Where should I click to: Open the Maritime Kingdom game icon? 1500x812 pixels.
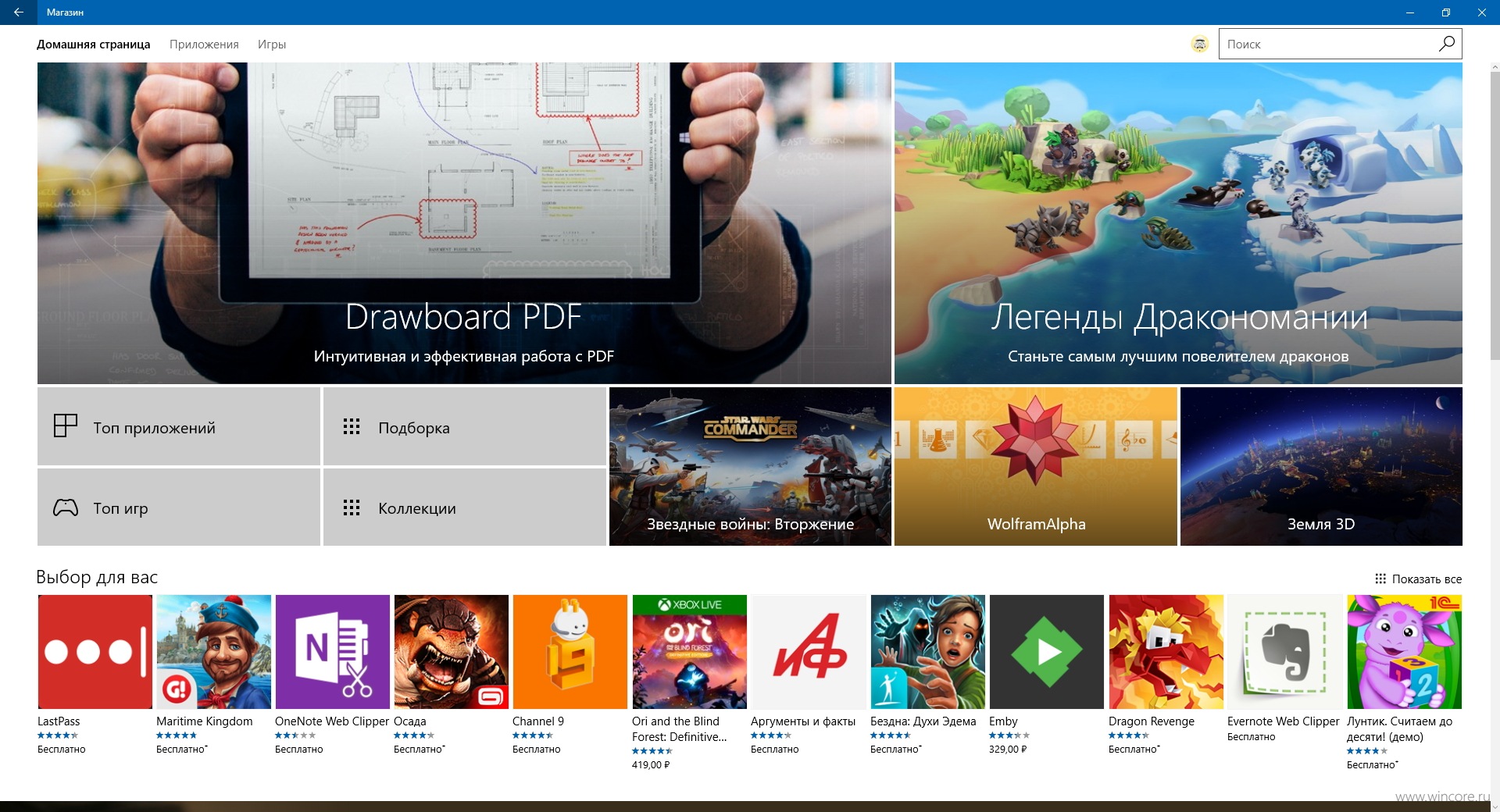click(213, 652)
